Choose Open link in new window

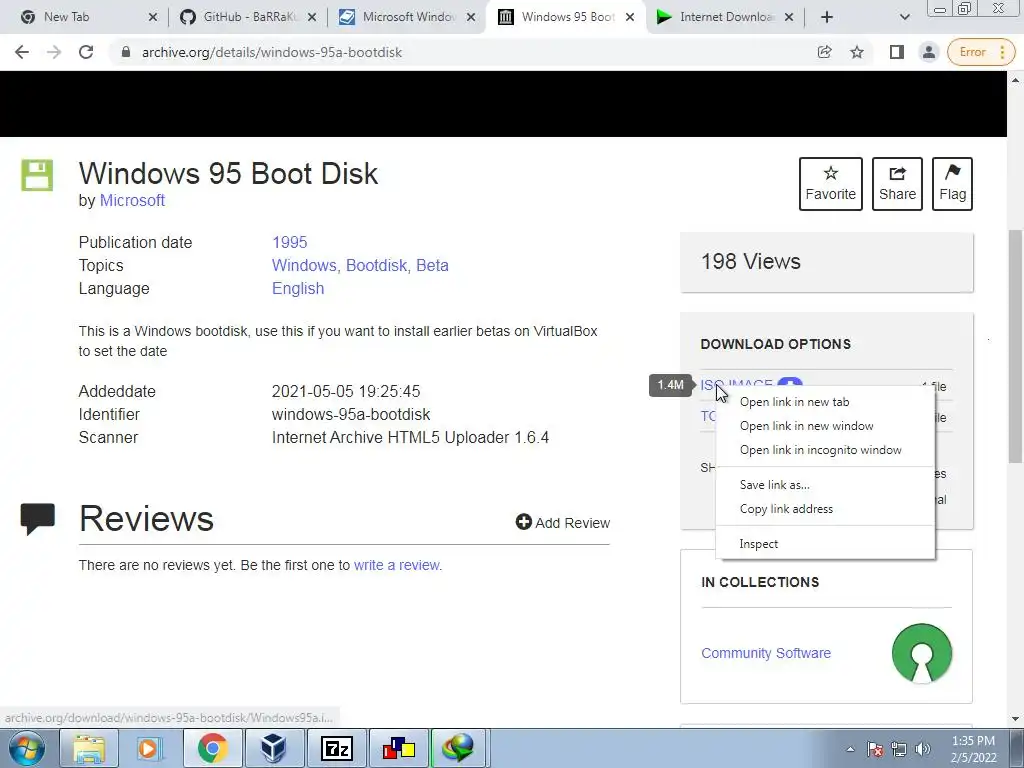pyautogui.click(x=825, y=426)
